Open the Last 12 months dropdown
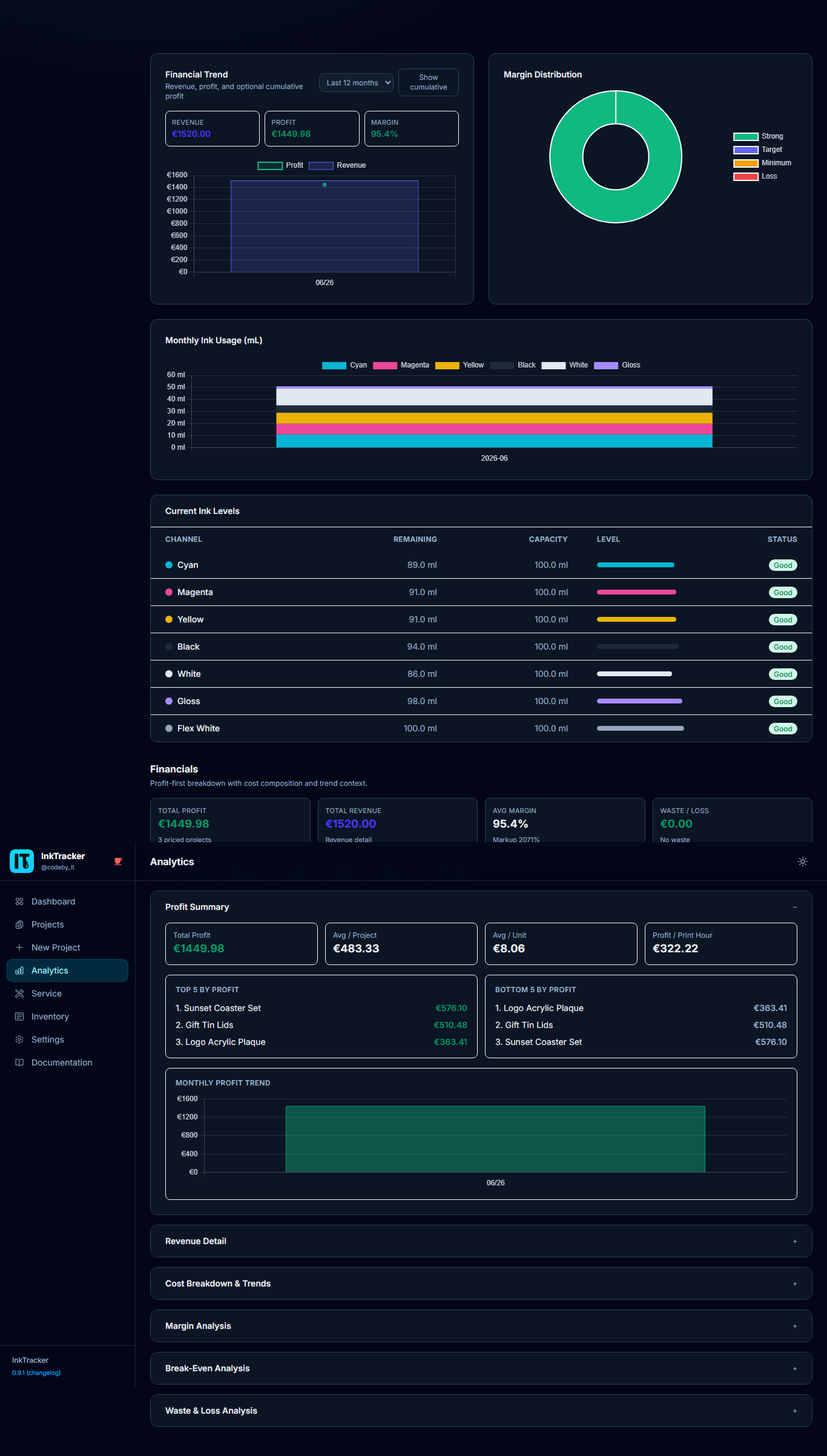Screen dimensions: 827x1456 coord(356,82)
